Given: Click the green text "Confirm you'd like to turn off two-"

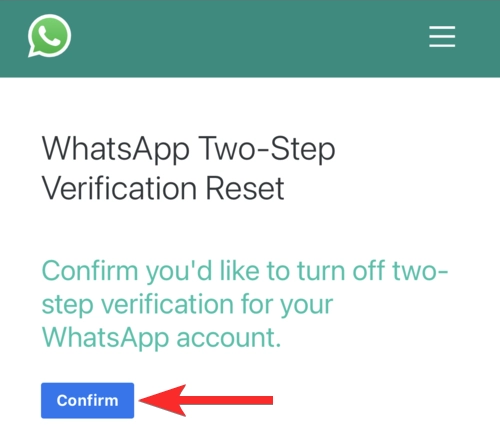Looking at the screenshot, I should point(245,271).
